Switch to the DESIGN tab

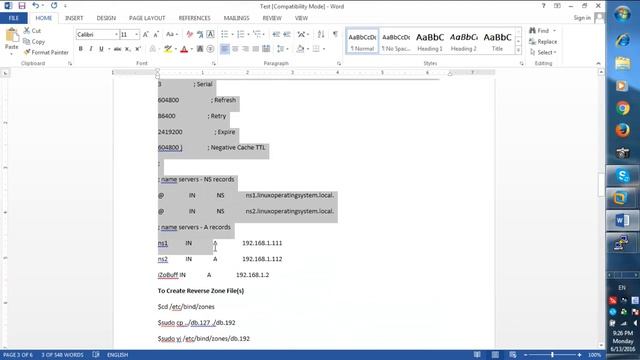pos(106,18)
